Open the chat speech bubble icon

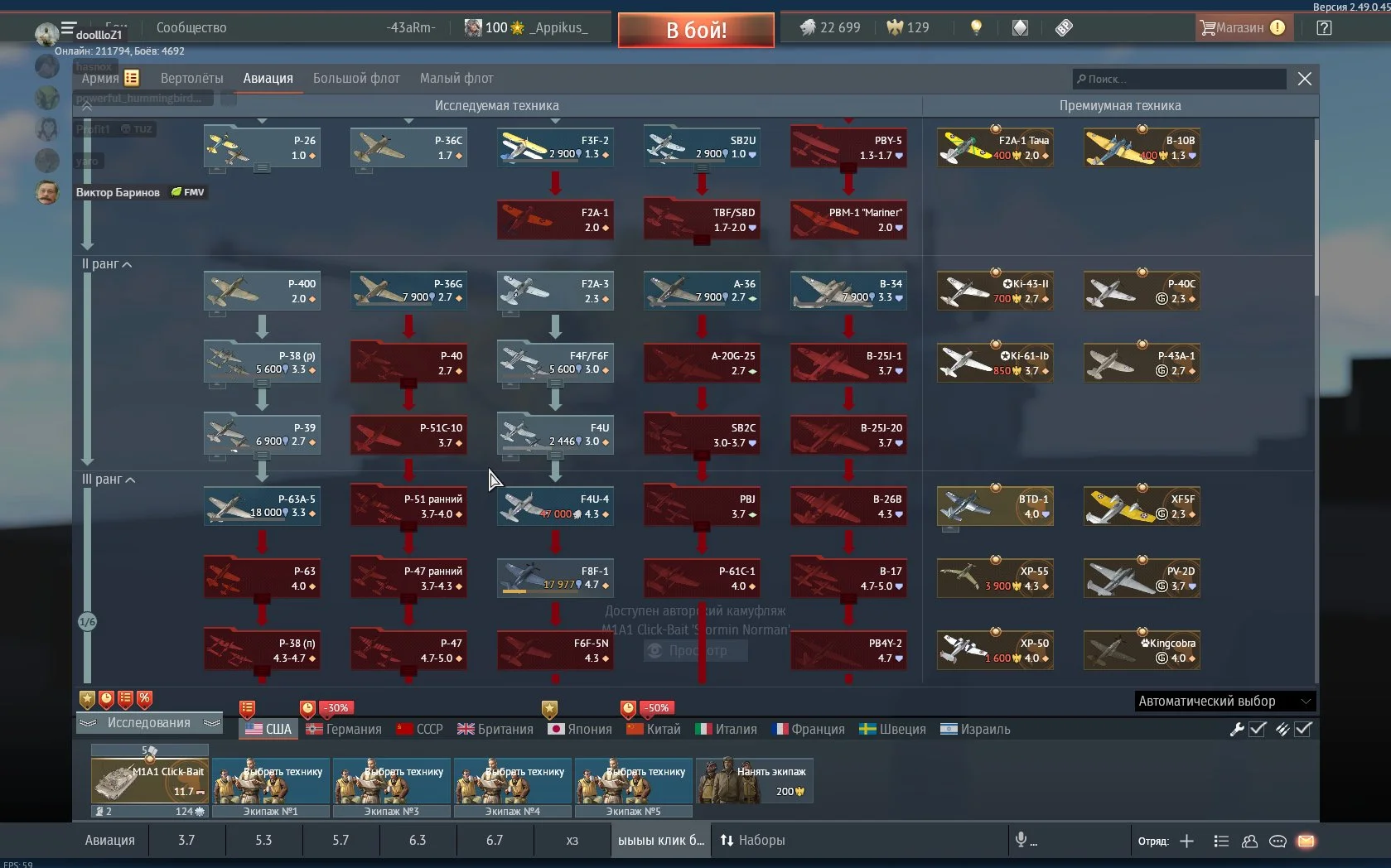1277,841
